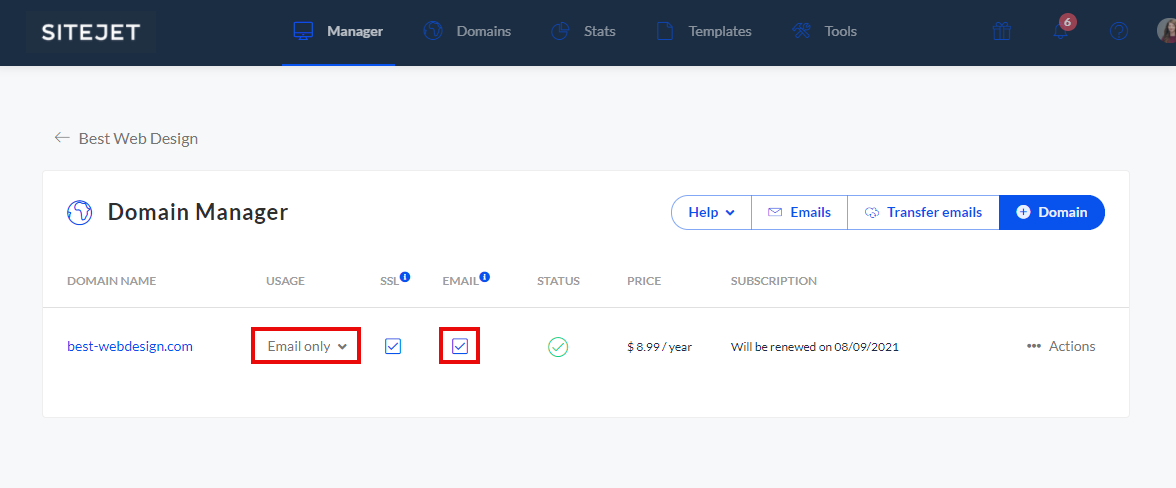Click the green status checkmark icon
This screenshot has height=488, width=1176.
558,347
